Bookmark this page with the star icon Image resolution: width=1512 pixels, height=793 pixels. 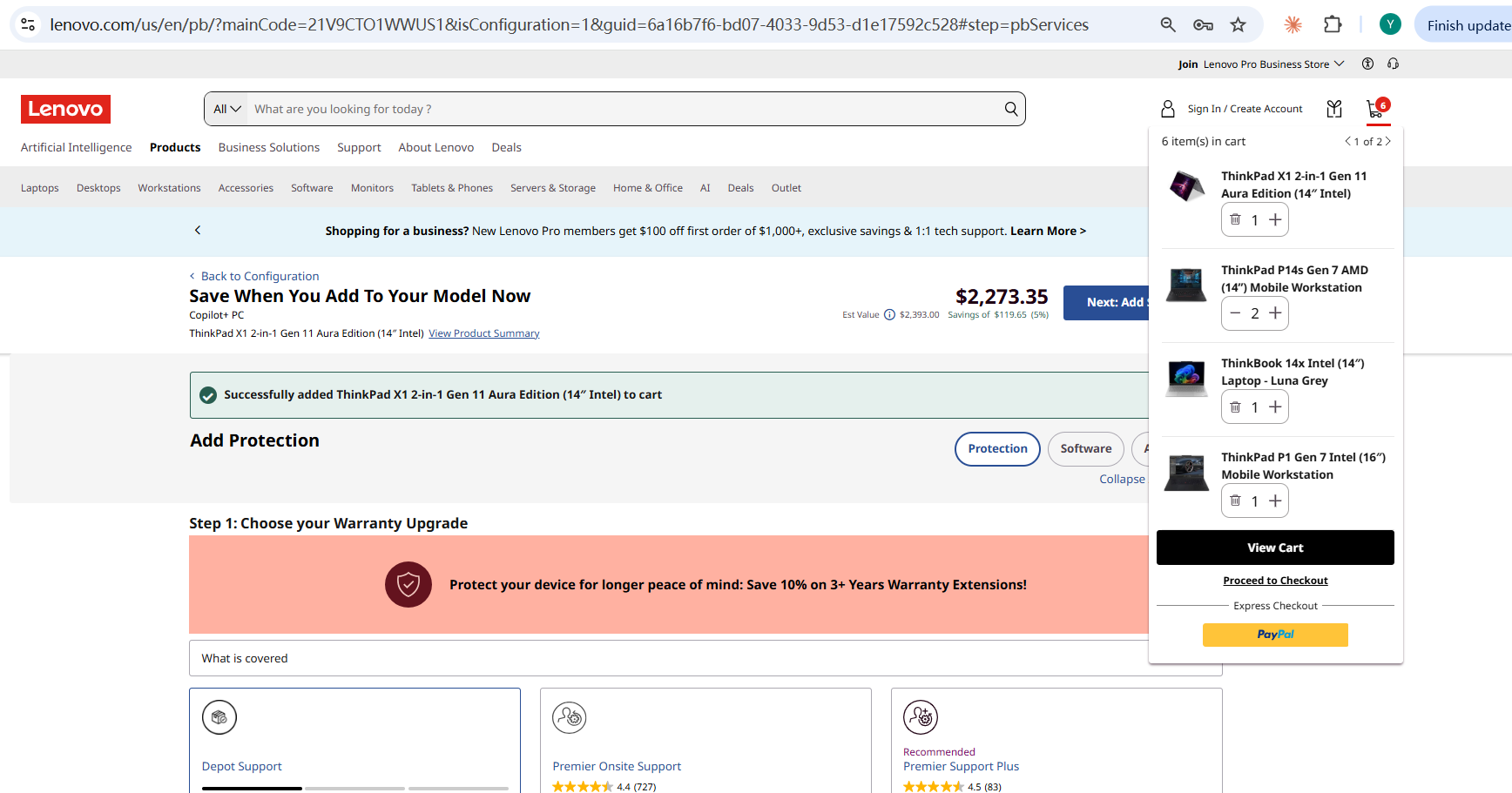[1238, 25]
